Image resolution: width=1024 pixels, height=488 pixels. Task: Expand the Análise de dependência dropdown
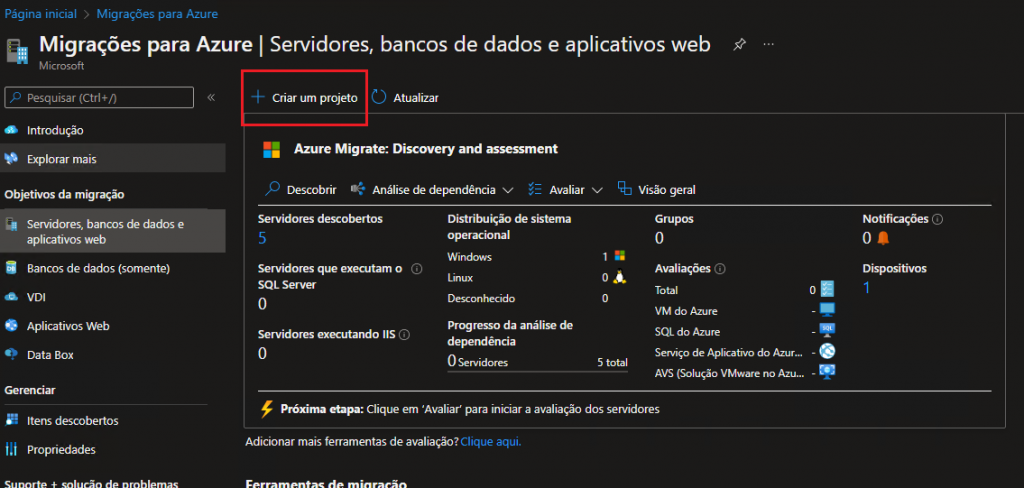(432, 189)
